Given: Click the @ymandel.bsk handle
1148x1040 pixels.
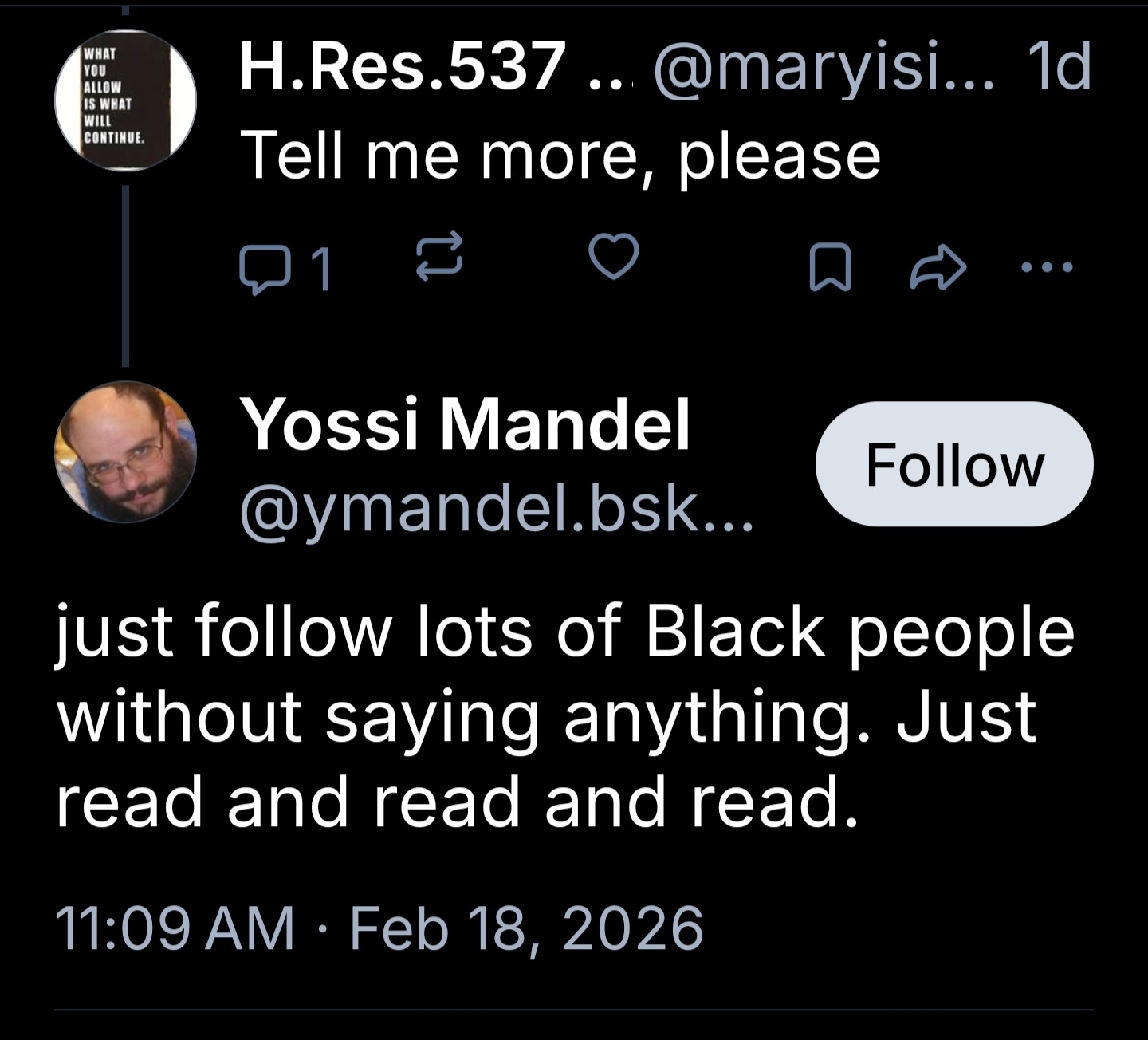Looking at the screenshot, I should click(496, 509).
